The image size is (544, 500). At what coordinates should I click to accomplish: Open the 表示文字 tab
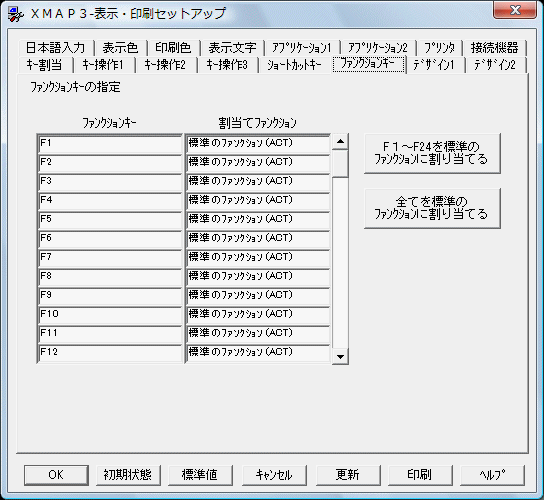pyautogui.click(x=232, y=48)
